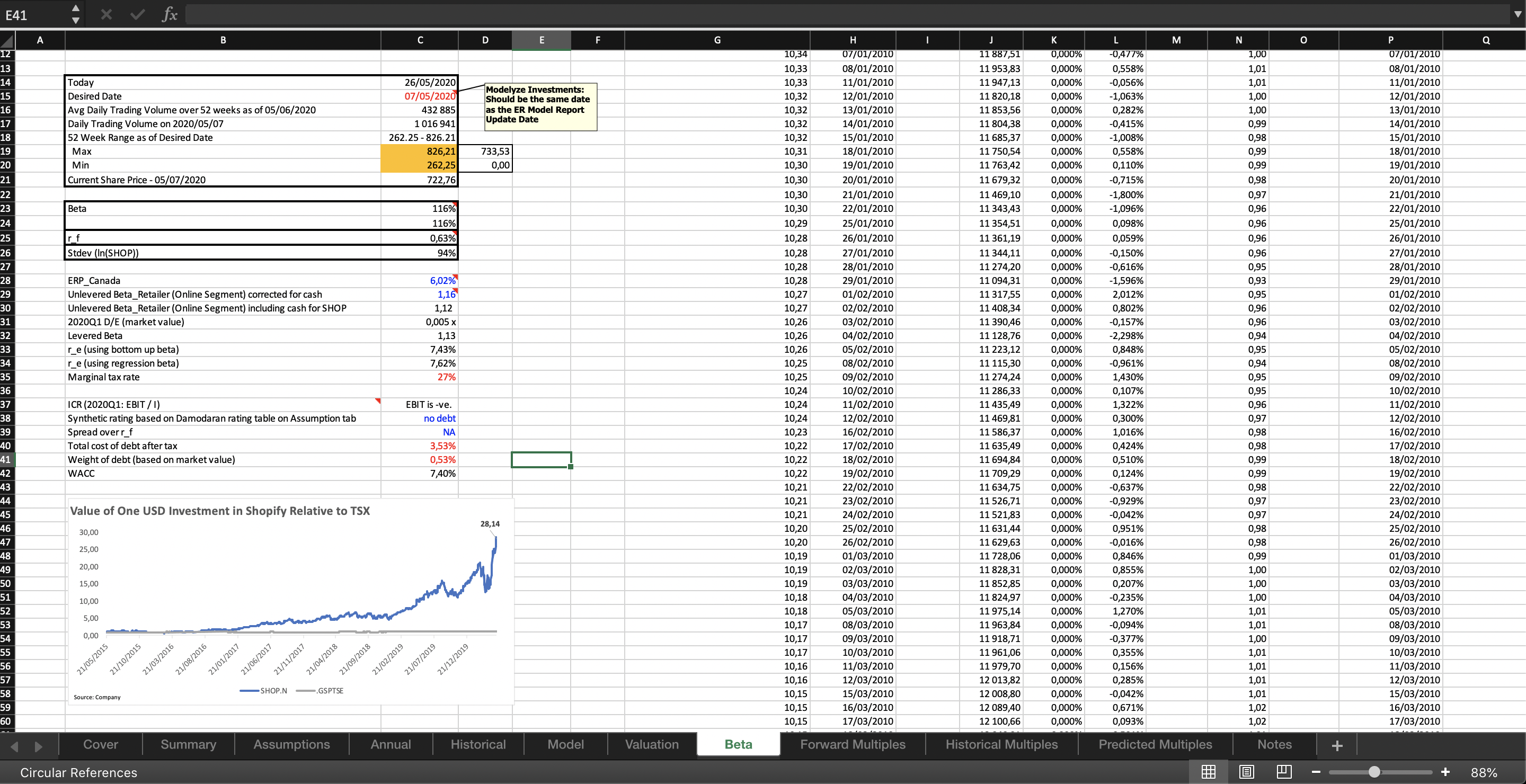Click the Current Share Price value 722,76
The height and width of the screenshot is (784, 1526).
pyautogui.click(x=420, y=180)
